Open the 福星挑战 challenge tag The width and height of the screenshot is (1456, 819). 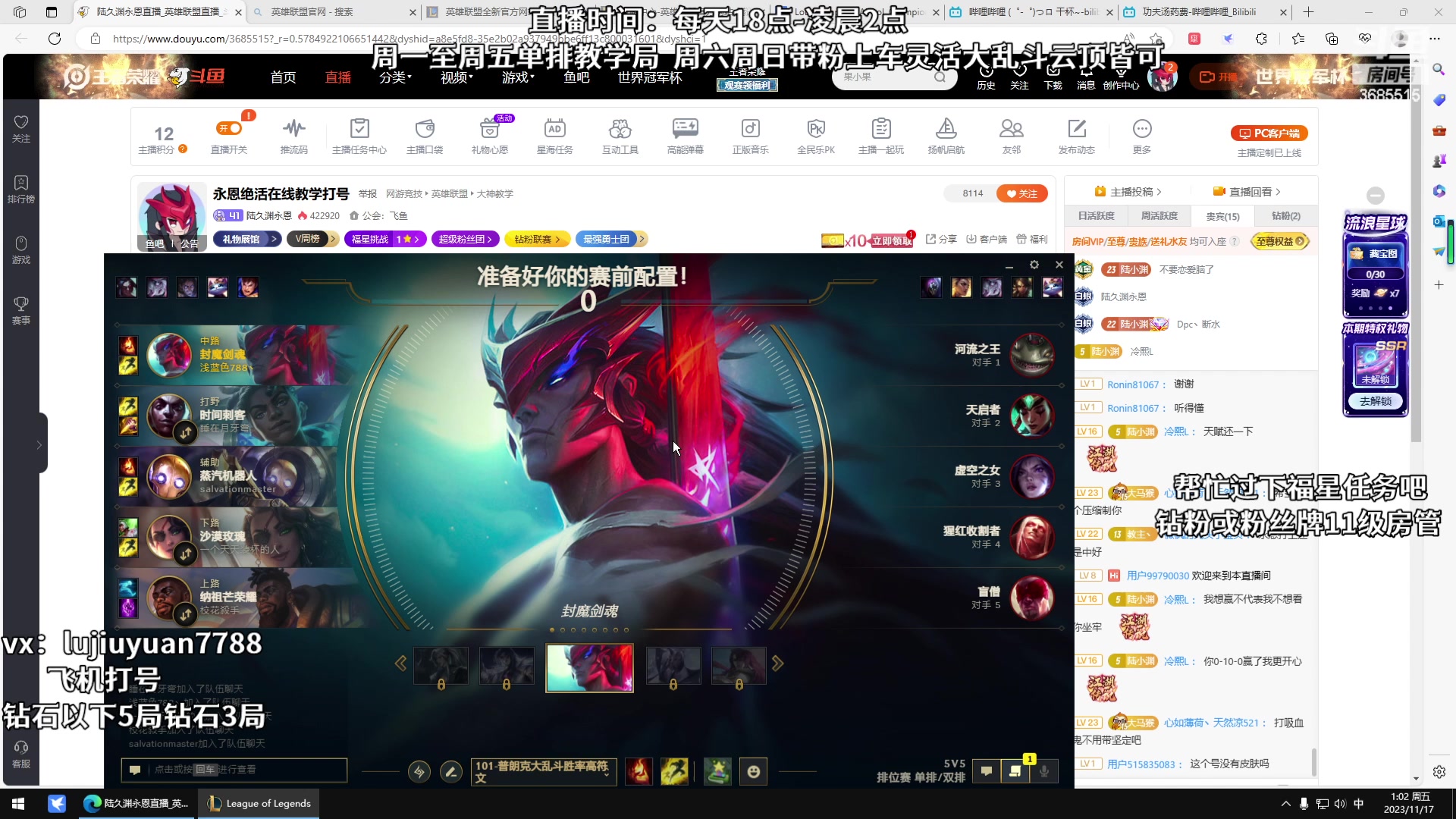[x=386, y=239]
